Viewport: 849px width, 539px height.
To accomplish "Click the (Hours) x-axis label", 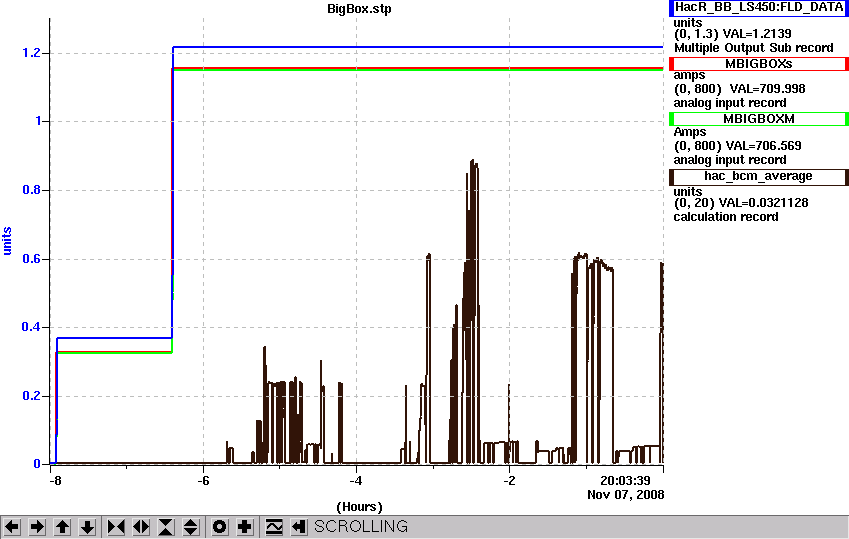I will coord(359,507).
